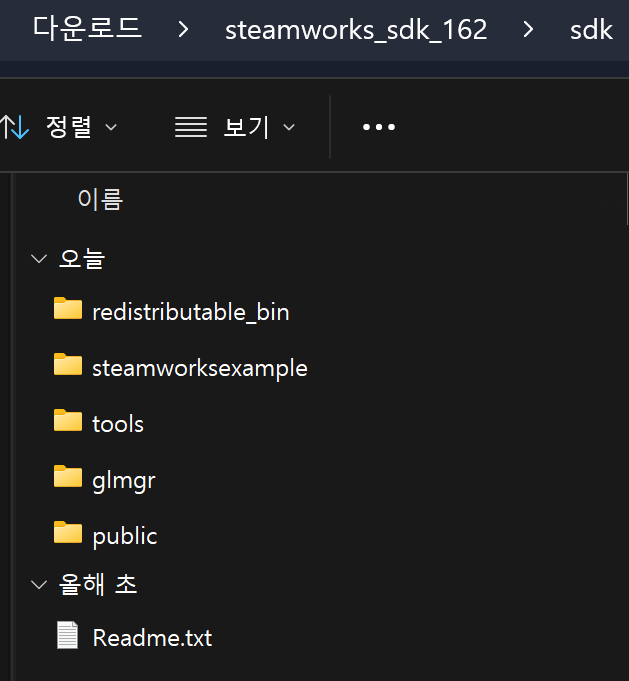Go to steamworks_sdk_162 breadcrumb
Image resolution: width=629 pixels, height=681 pixels.
[x=356, y=30]
